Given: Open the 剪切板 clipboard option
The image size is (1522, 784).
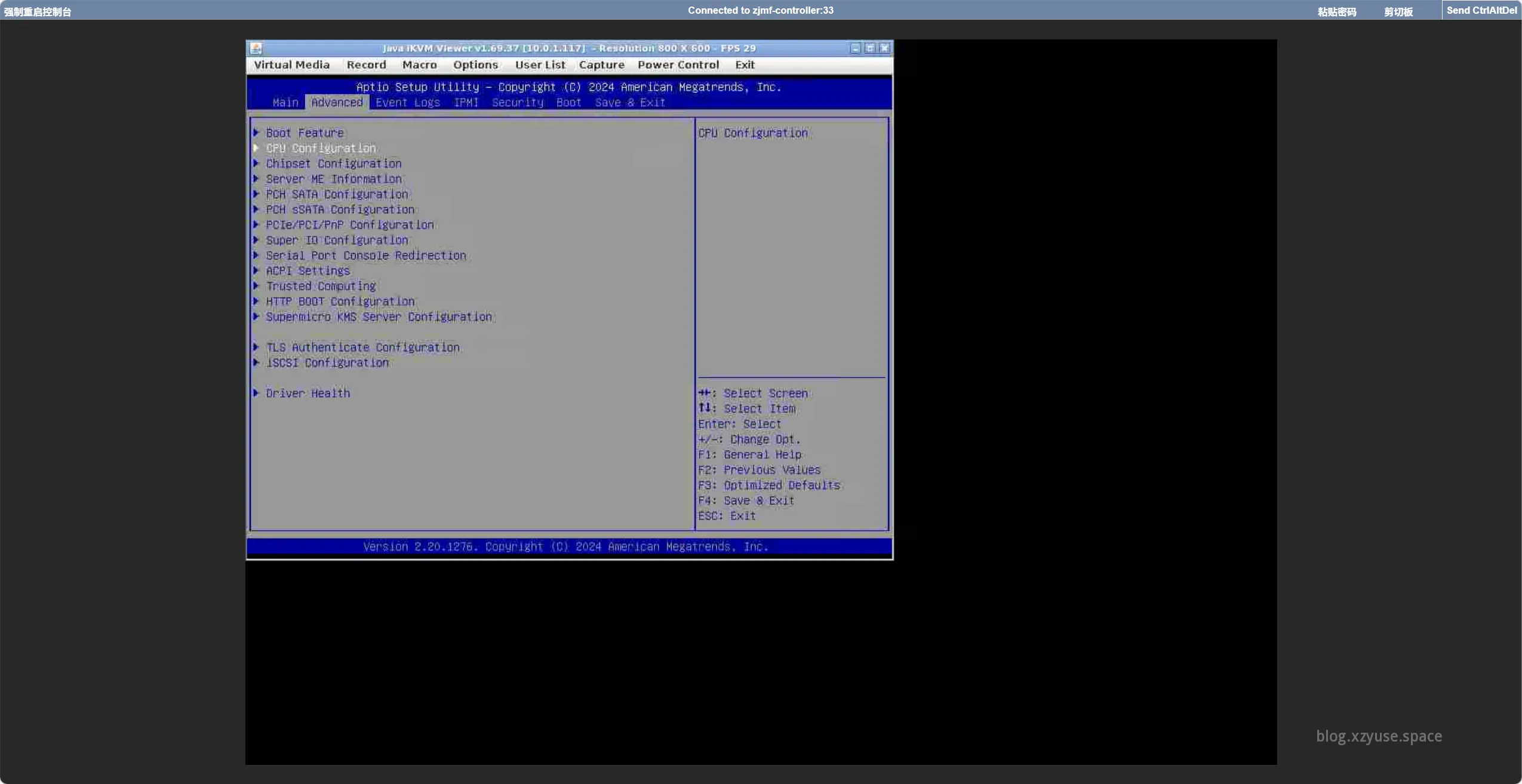Looking at the screenshot, I should (x=1398, y=11).
